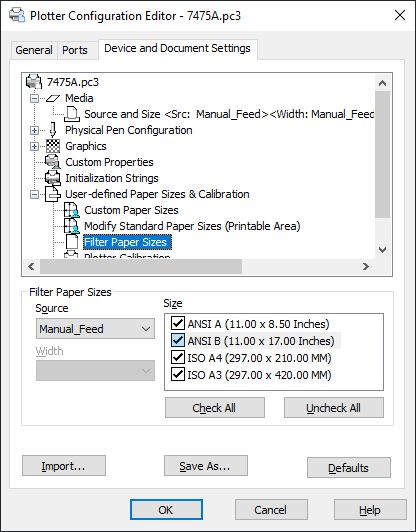416x532 pixels.
Task: Open the Ports tab
Action: 75,50
